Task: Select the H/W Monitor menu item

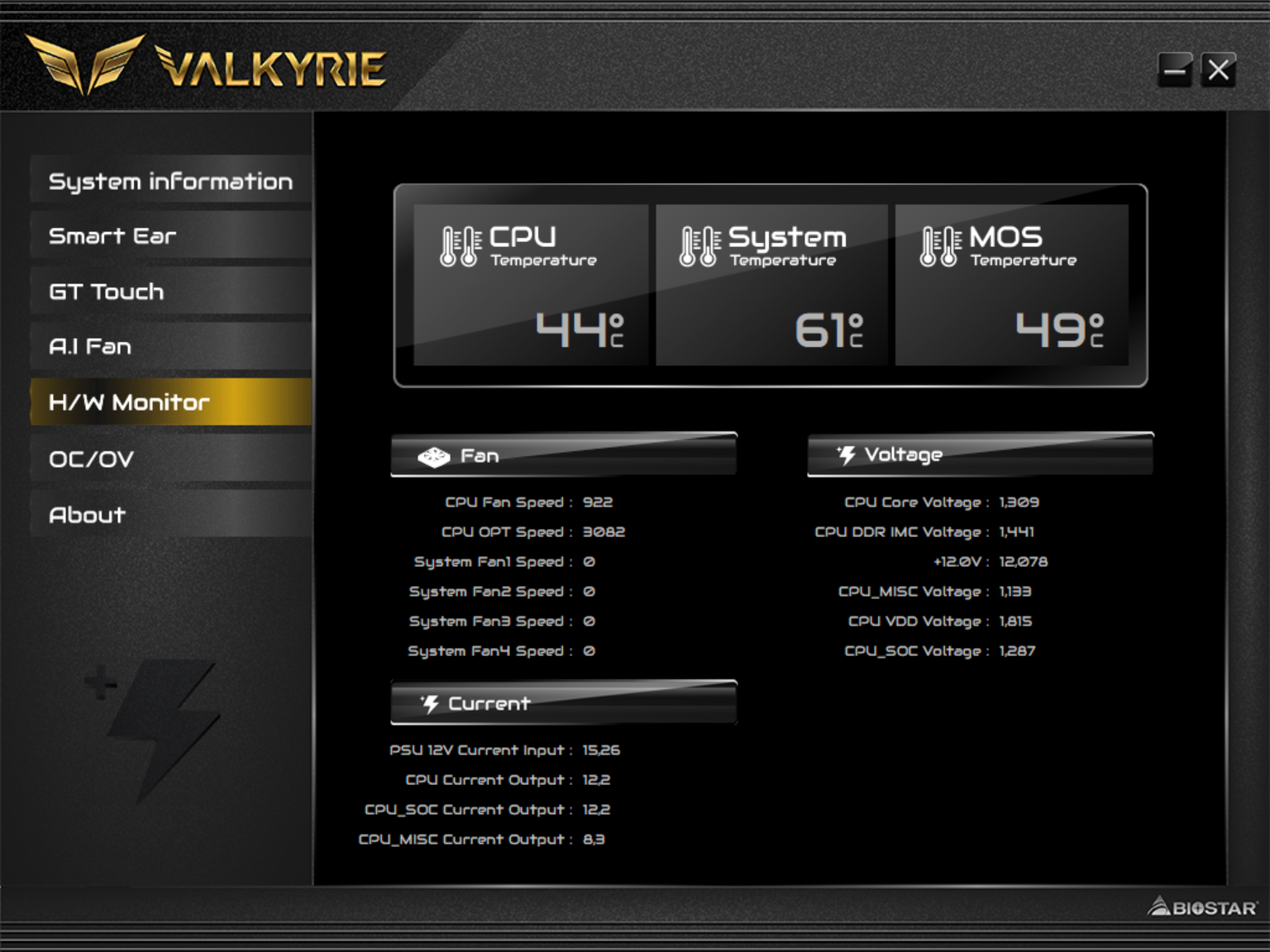Action: [171, 402]
